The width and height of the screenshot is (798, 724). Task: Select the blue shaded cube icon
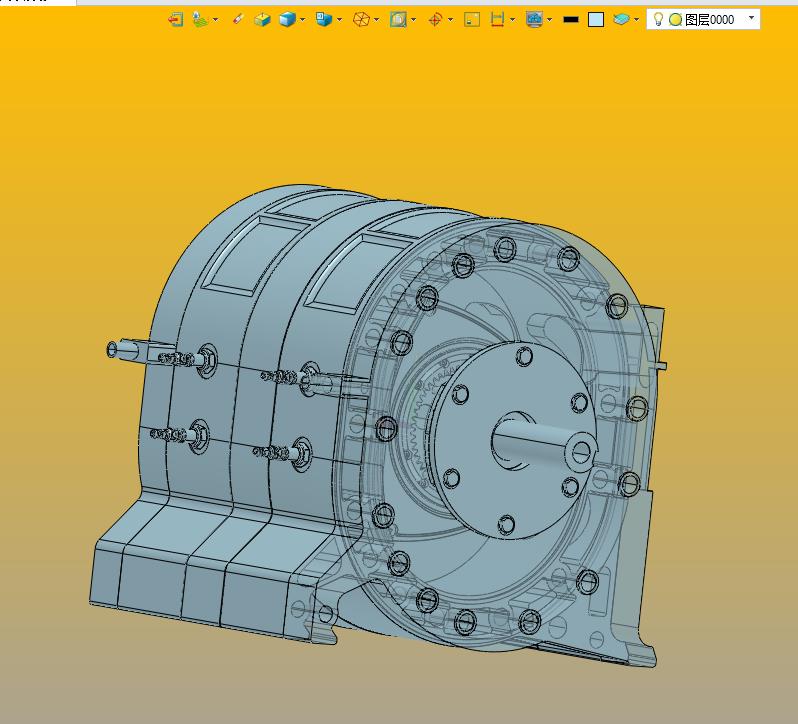point(287,19)
